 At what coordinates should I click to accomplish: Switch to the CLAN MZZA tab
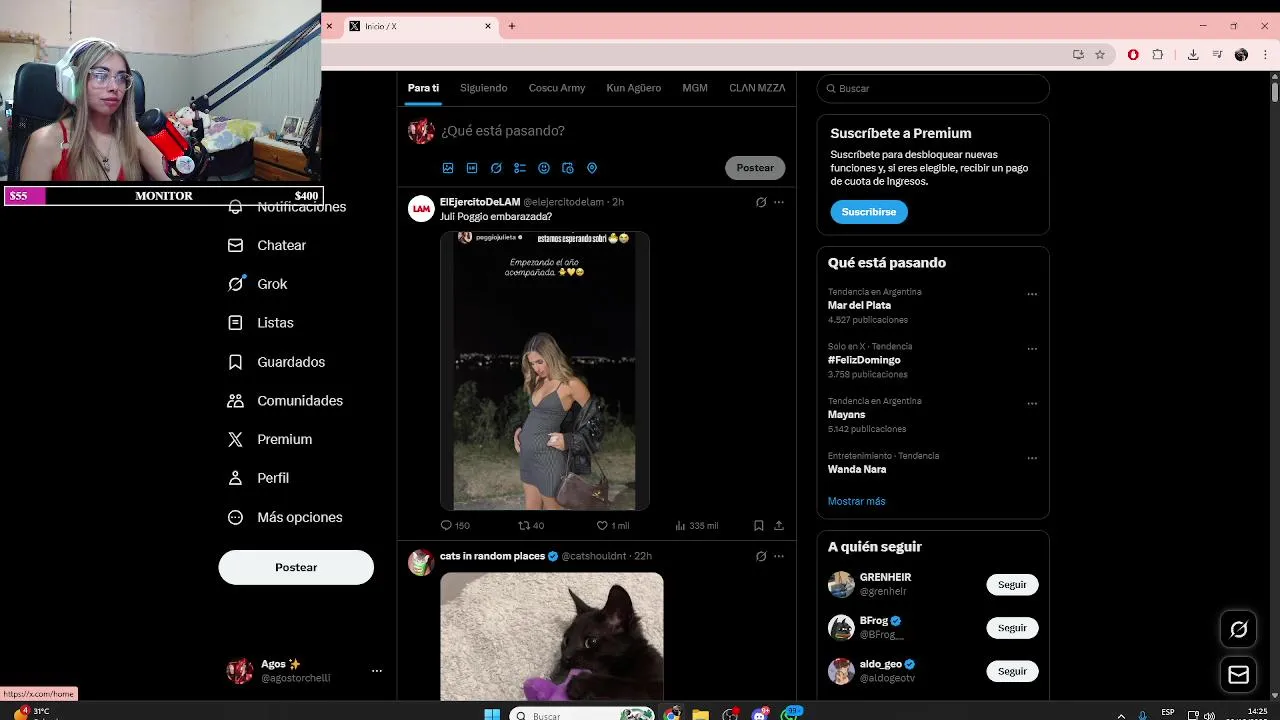click(x=757, y=88)
